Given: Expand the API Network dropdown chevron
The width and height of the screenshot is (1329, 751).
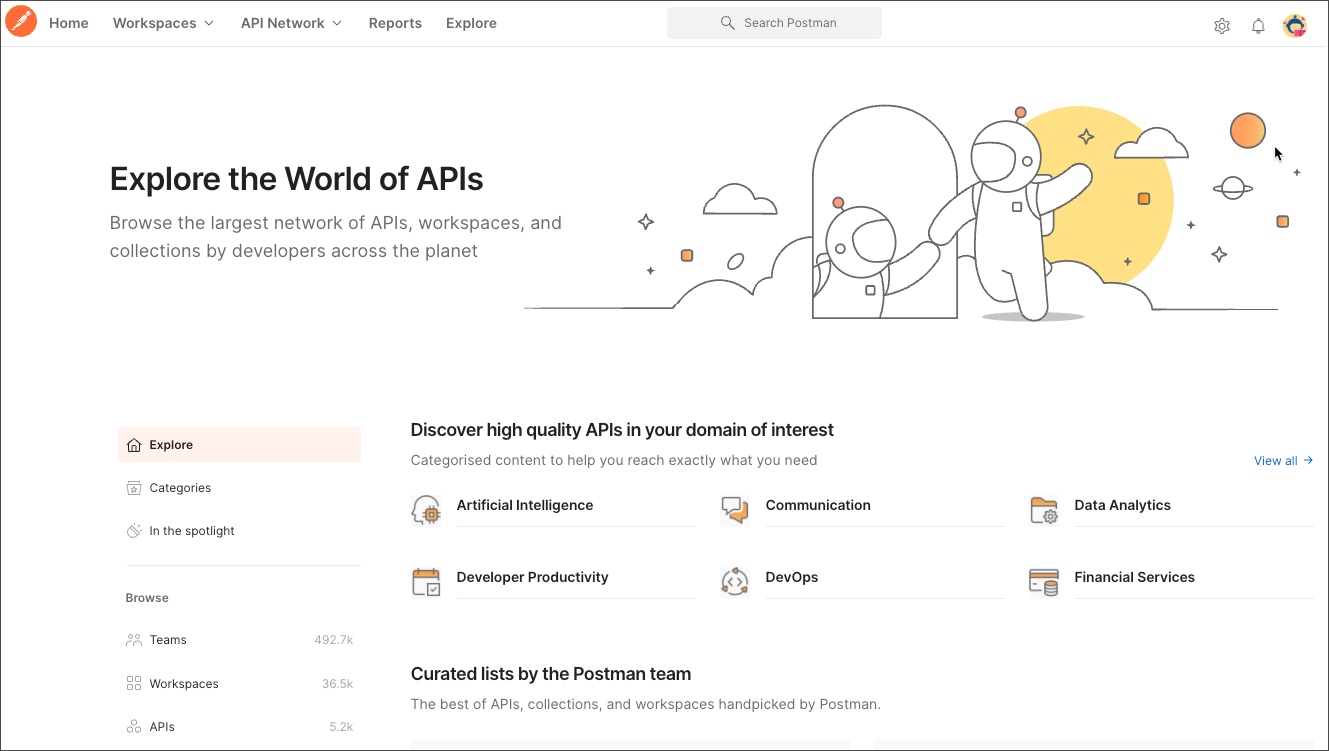Looking at the screenshot, I should click(x=337, y=23).
